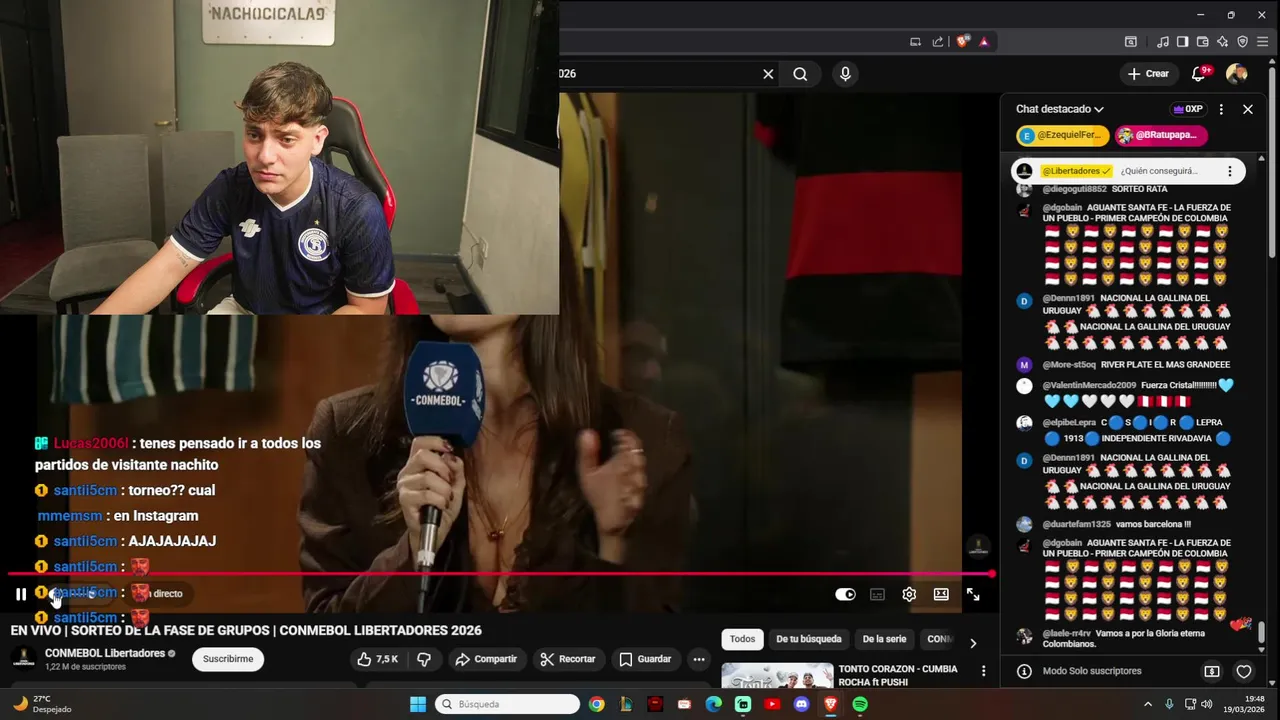Screen dimensions: 1280x720
Task: Expand Chat destacado dropdown
Action: coord(1060,109)
